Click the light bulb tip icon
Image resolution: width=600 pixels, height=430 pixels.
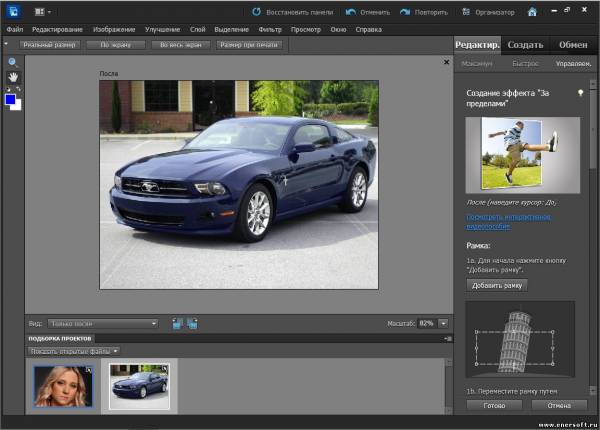580,93
